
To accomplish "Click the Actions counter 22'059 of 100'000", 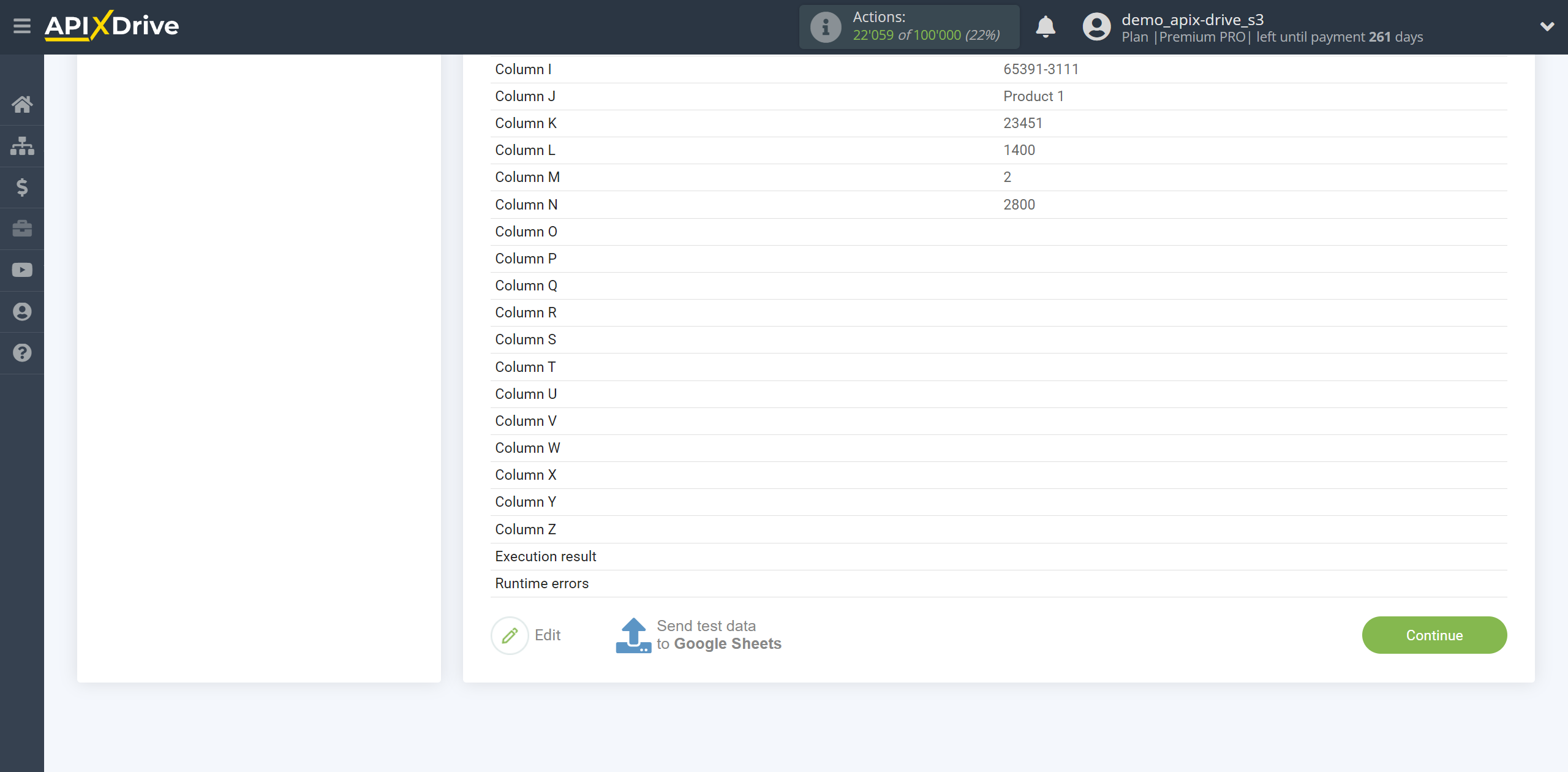I will pyautogui.click(x=926, y=36).
